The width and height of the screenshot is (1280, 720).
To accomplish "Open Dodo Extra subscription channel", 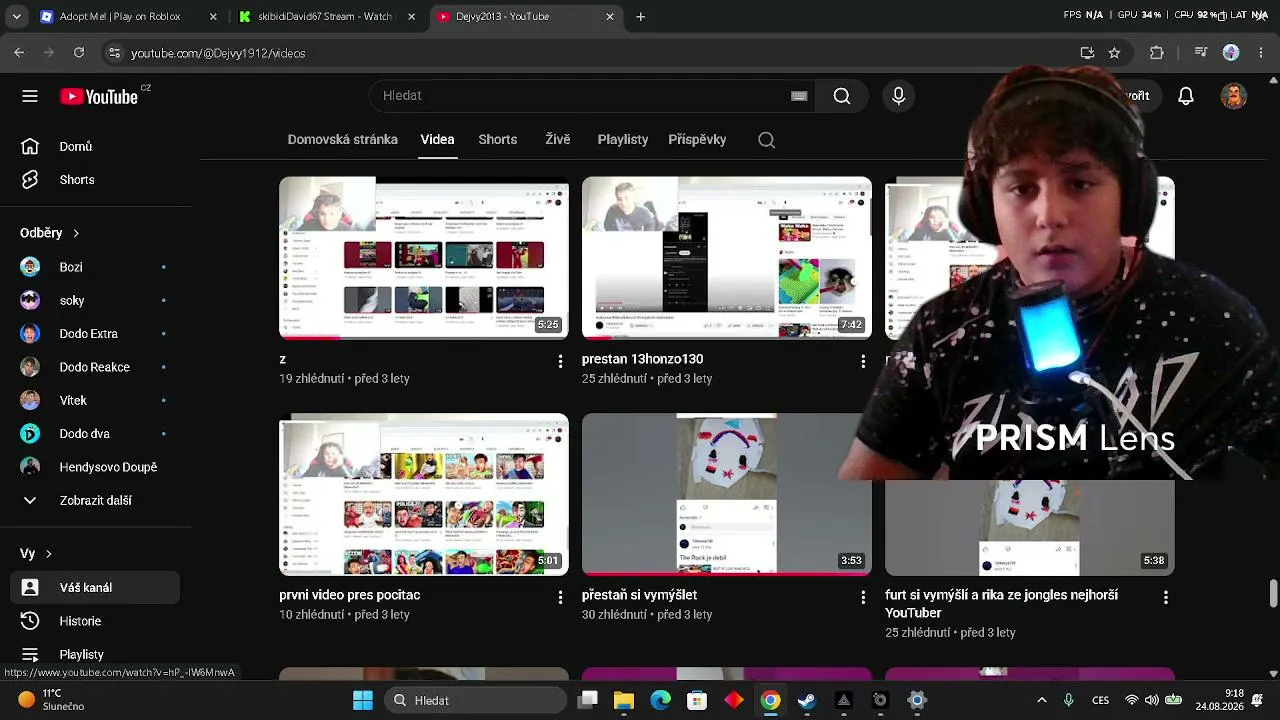I will [x=95, y=334].
